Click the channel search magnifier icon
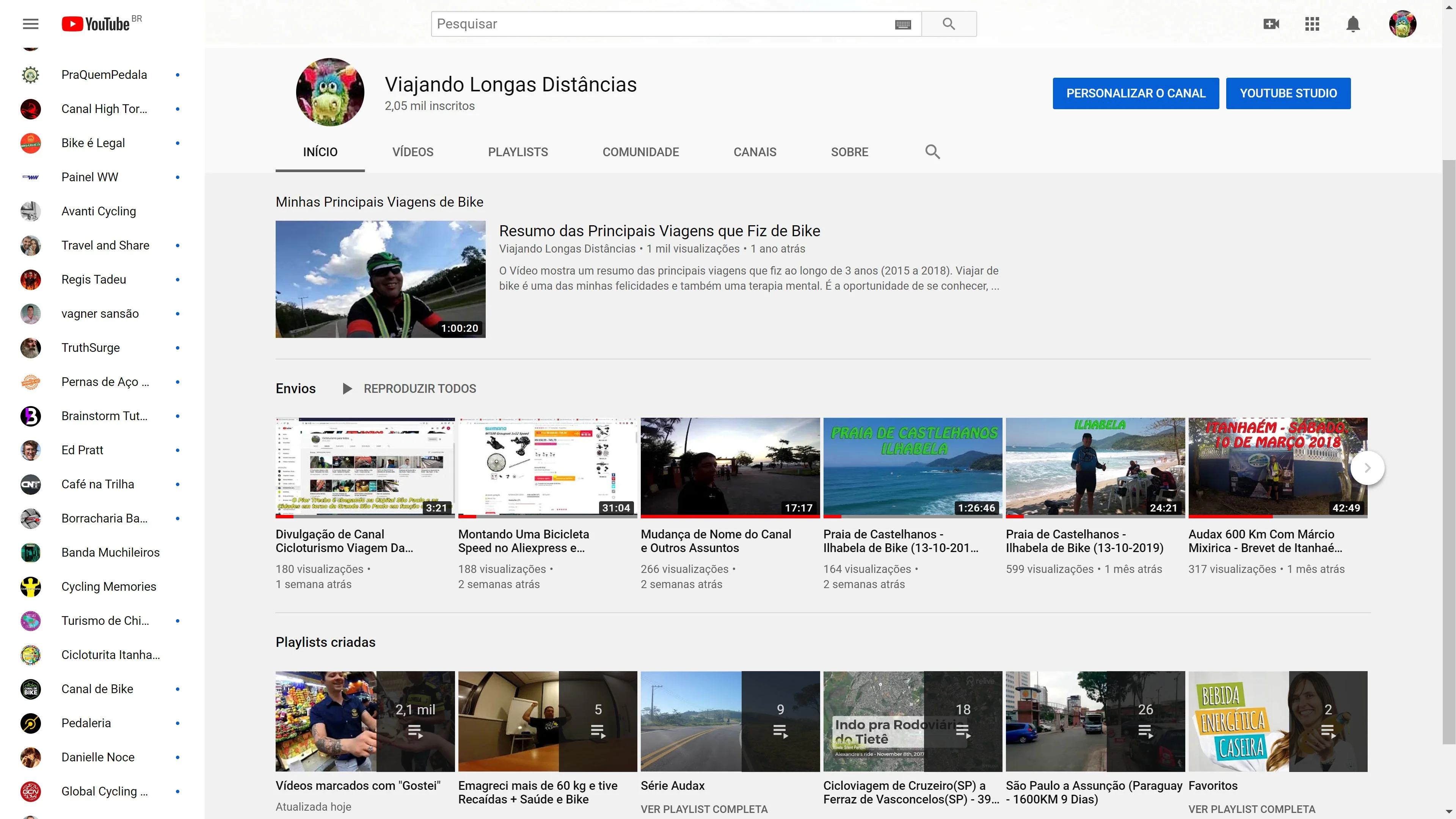This screenshot has width=1456, height=819. pos(932,152)
